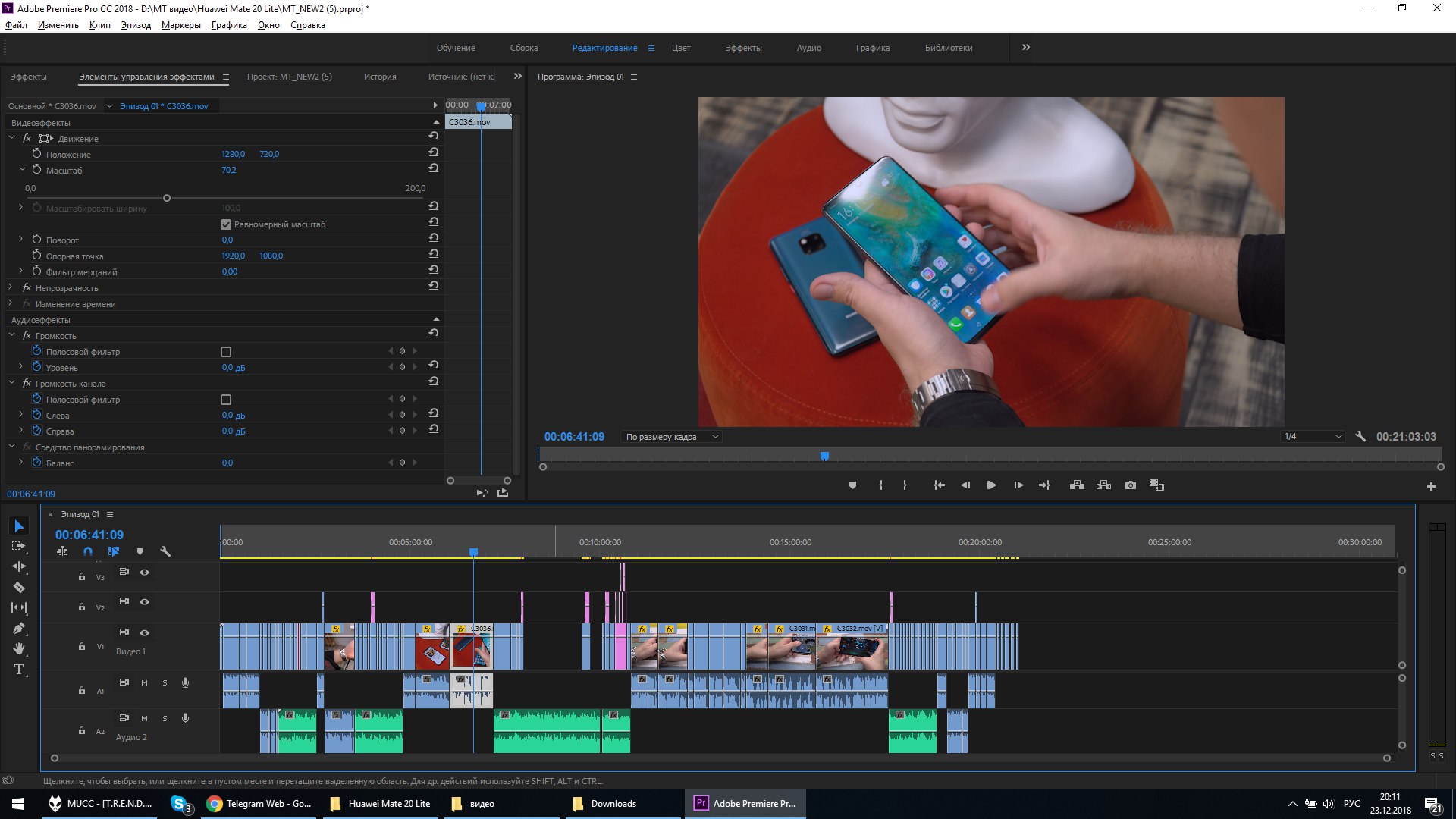Toggle Snap magnet in timeline
Screen dimensions: 1456x819
(x=88, y=552)
